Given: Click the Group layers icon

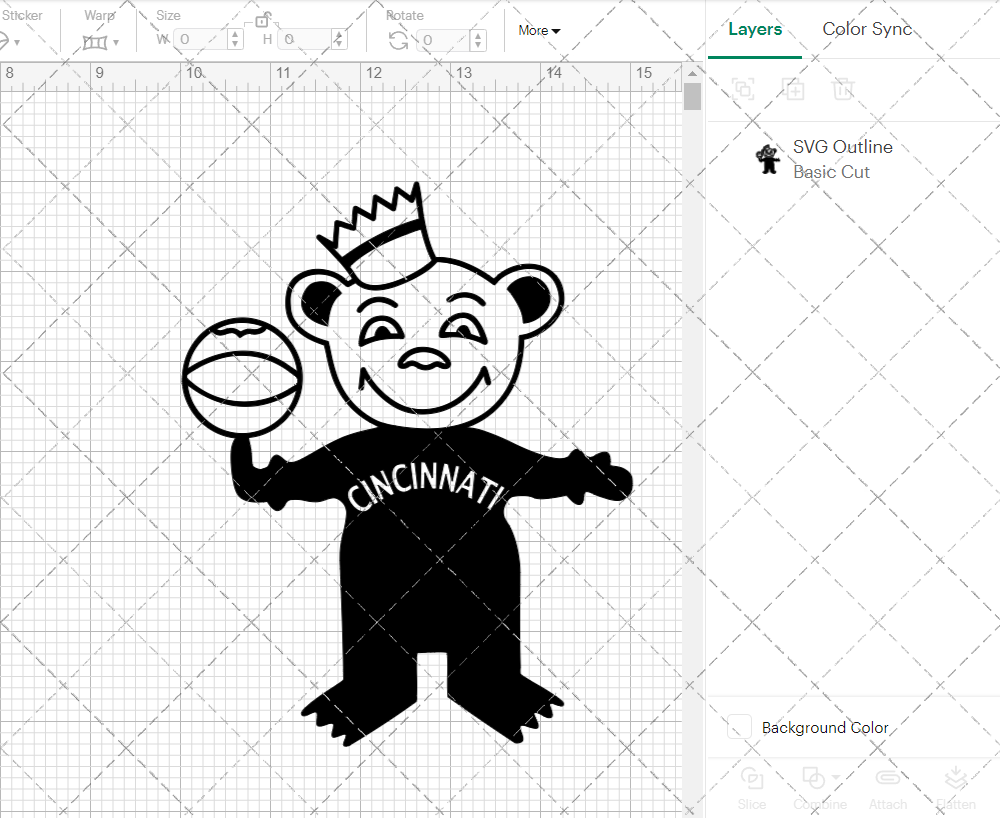Looking at the screenshot, I should coord(743,90).
